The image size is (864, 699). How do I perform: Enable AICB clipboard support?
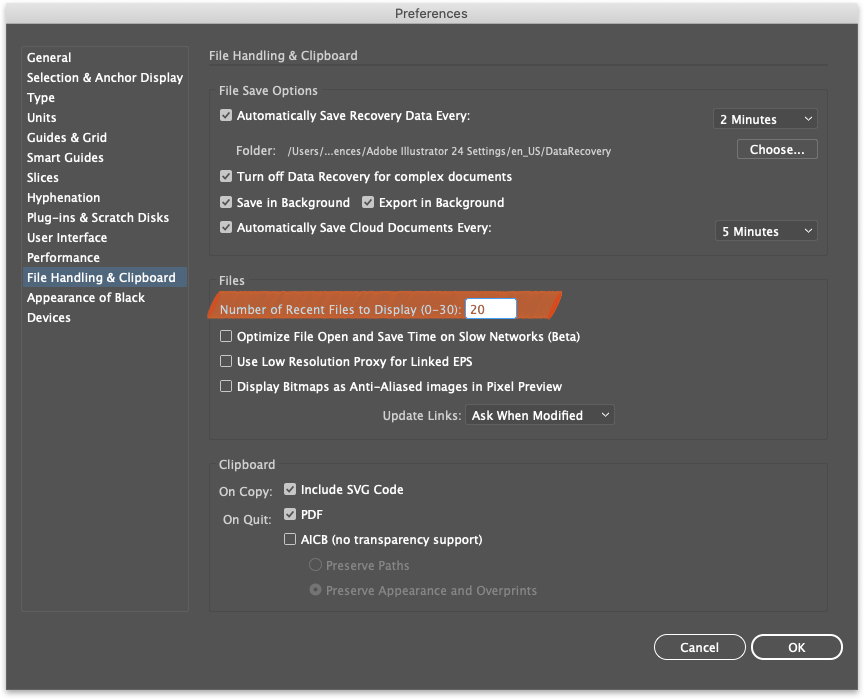[x=289, y=538]
